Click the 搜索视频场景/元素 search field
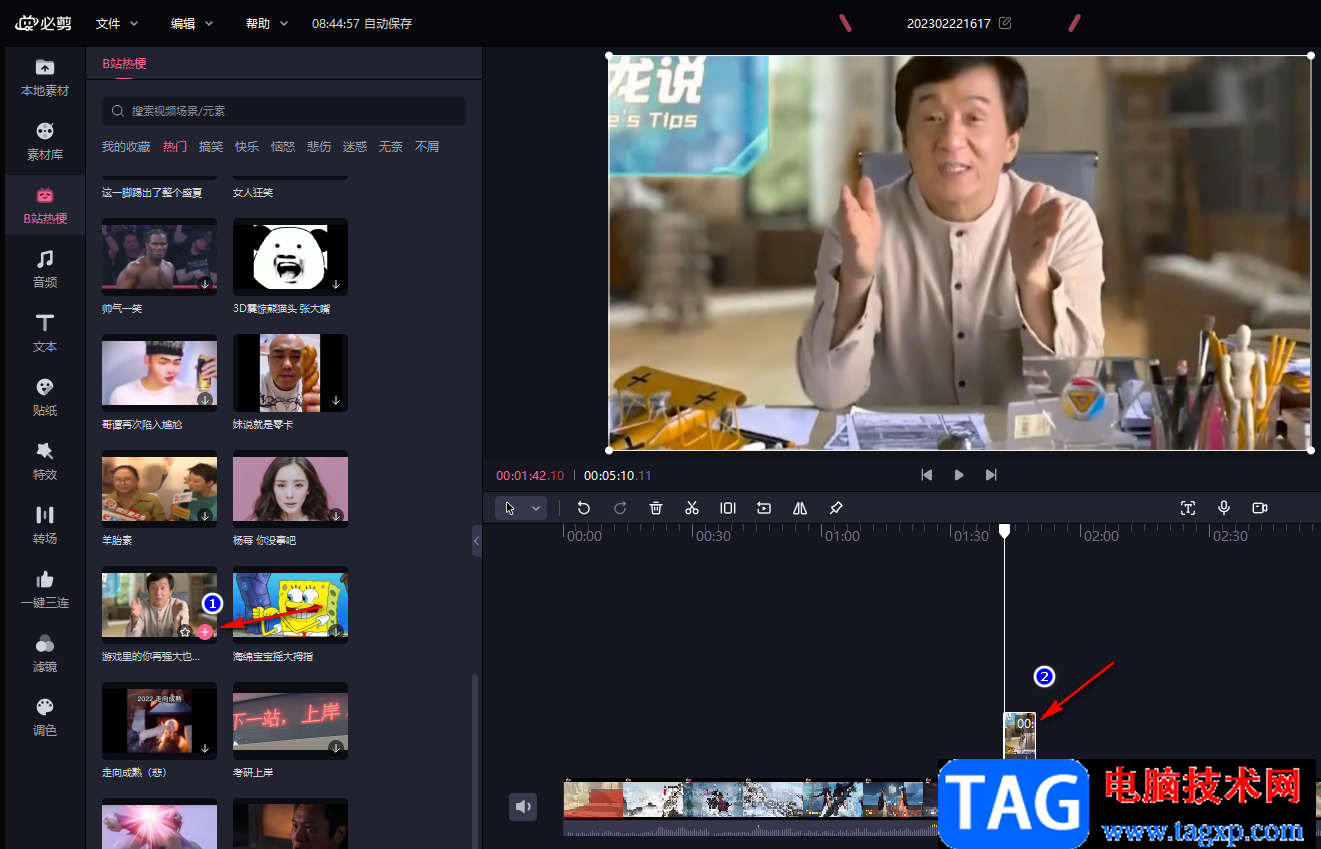The image size is (1321, 849). pos(284,111)
